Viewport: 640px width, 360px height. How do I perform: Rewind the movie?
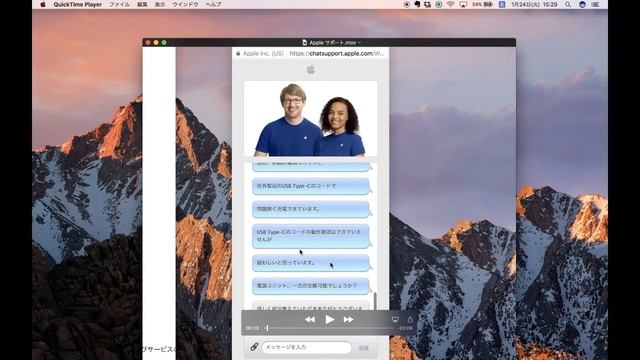pos(310,320)
